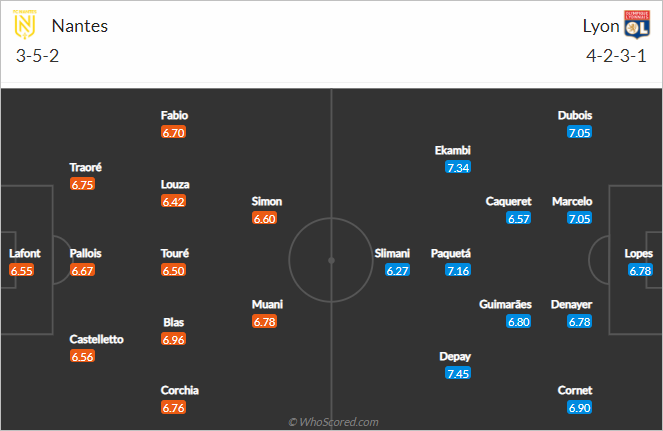
Task: Select Cornet's 6.90 rating badge
Action: (x=579, y=408)
